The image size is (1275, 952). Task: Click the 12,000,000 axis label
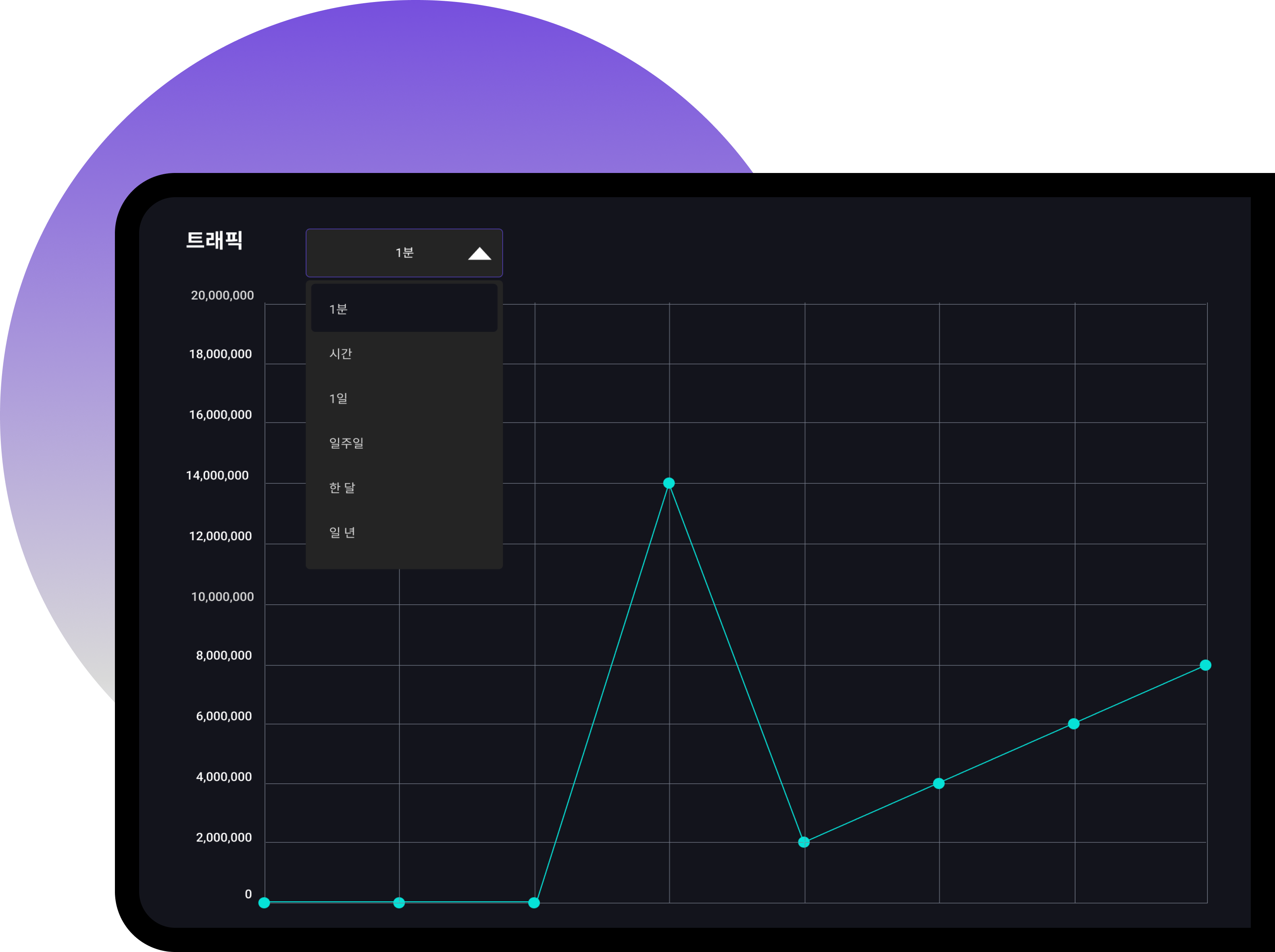pos(221,537)
